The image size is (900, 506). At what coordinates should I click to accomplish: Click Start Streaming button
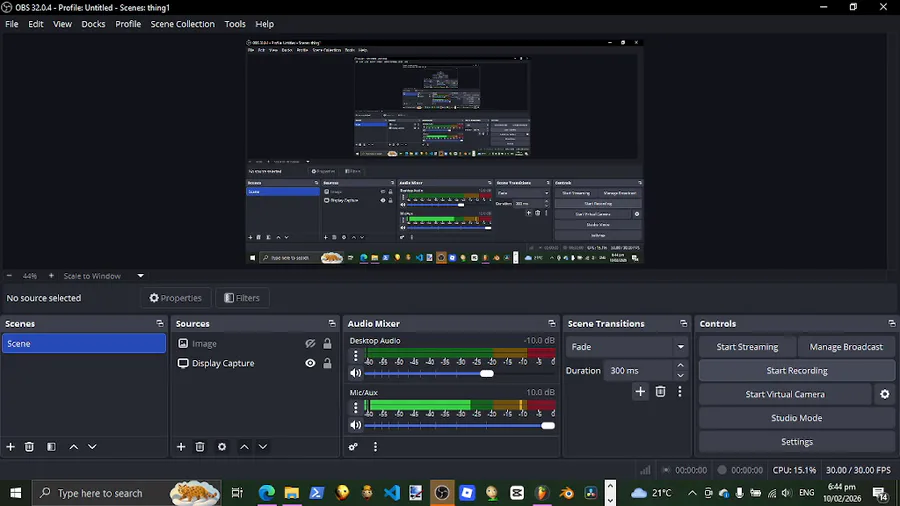pos(747,347)
